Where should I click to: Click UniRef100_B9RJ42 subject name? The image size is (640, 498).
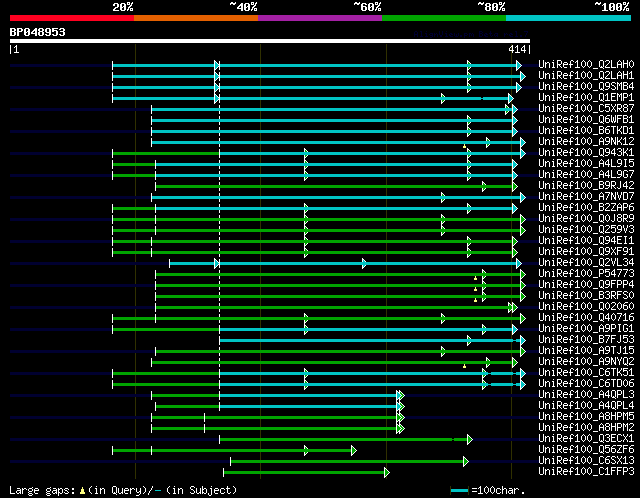(586, 186)
